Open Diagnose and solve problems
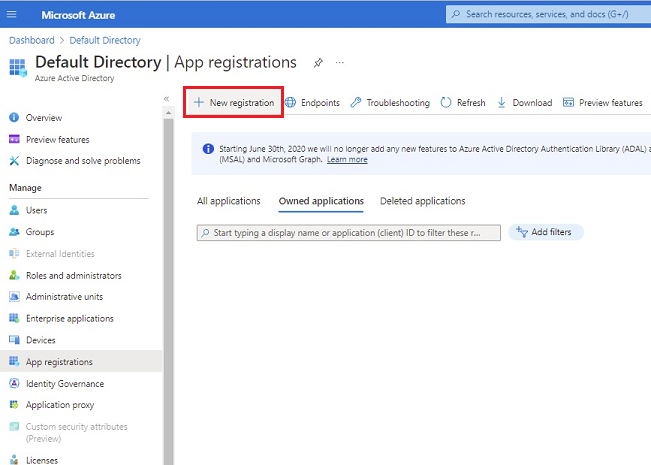Image resolution: width=651 pixels, height=465 pixels. 81,161
